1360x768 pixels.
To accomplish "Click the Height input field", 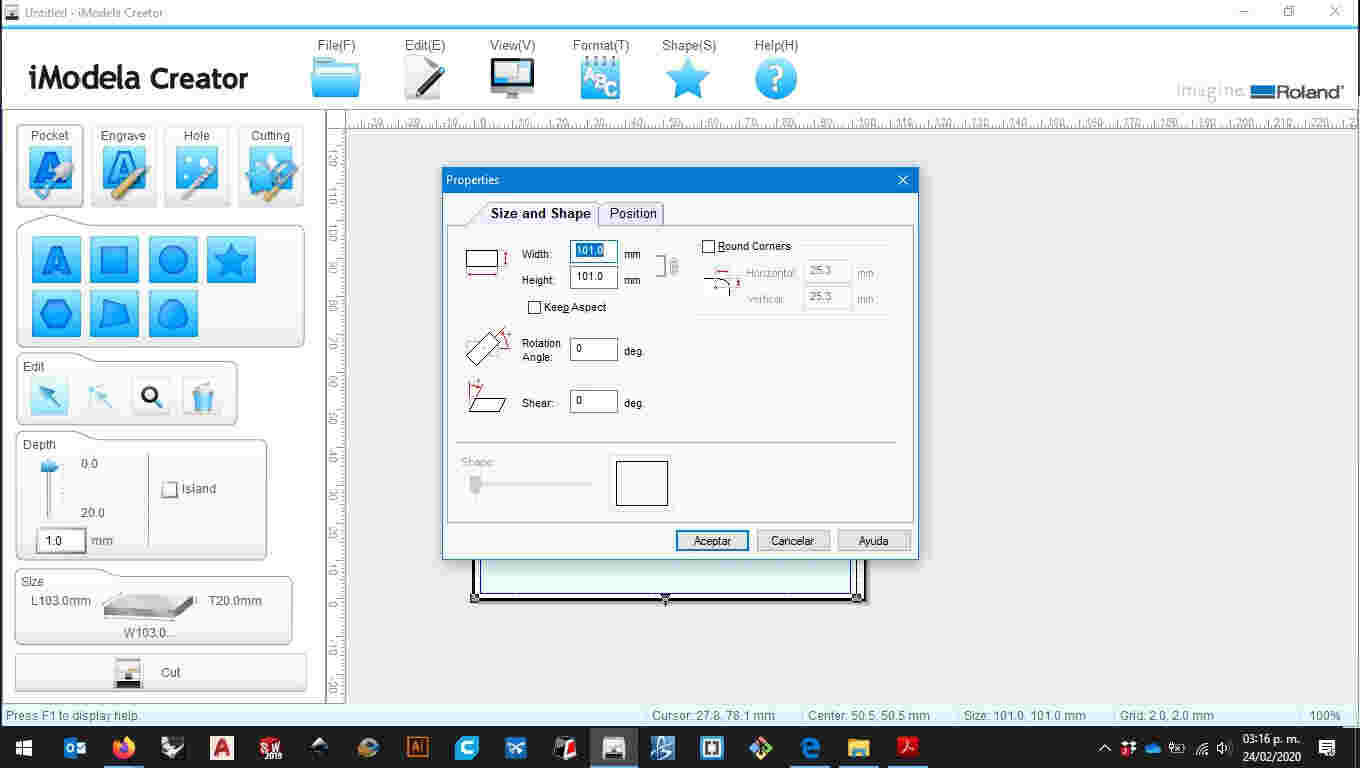I will [594, 277].
